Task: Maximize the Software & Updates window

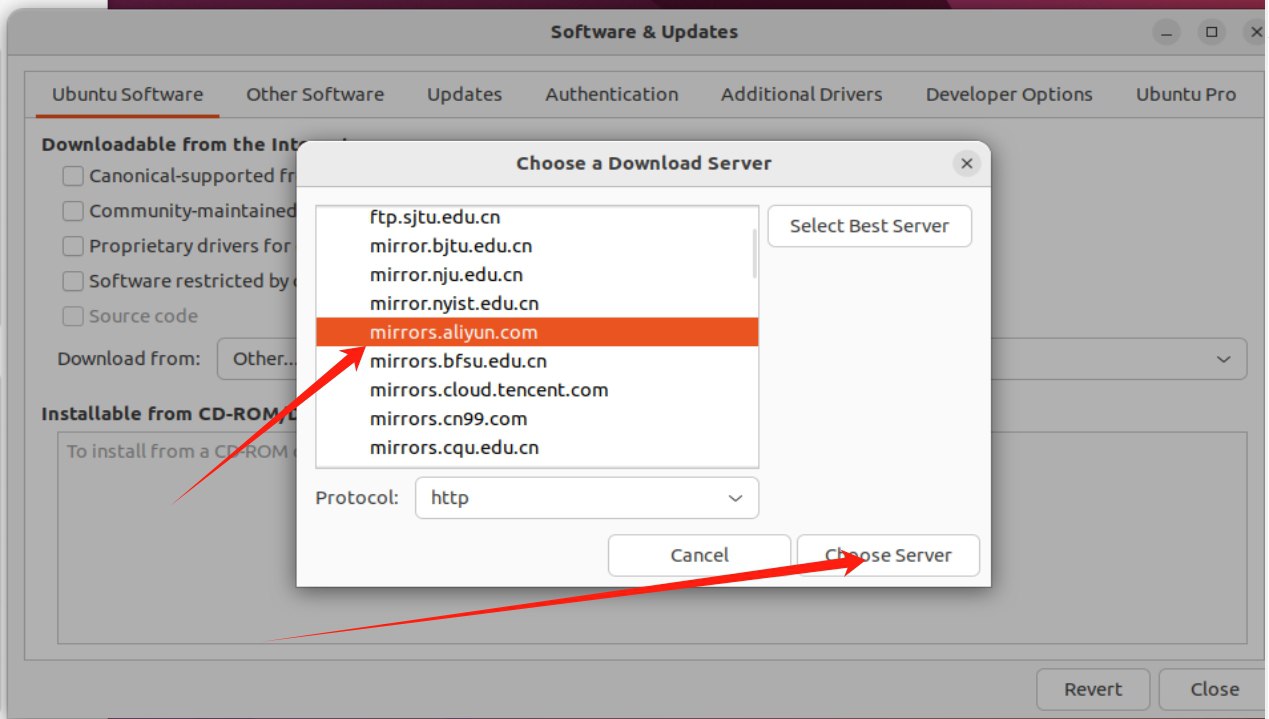Action: 1211,32
